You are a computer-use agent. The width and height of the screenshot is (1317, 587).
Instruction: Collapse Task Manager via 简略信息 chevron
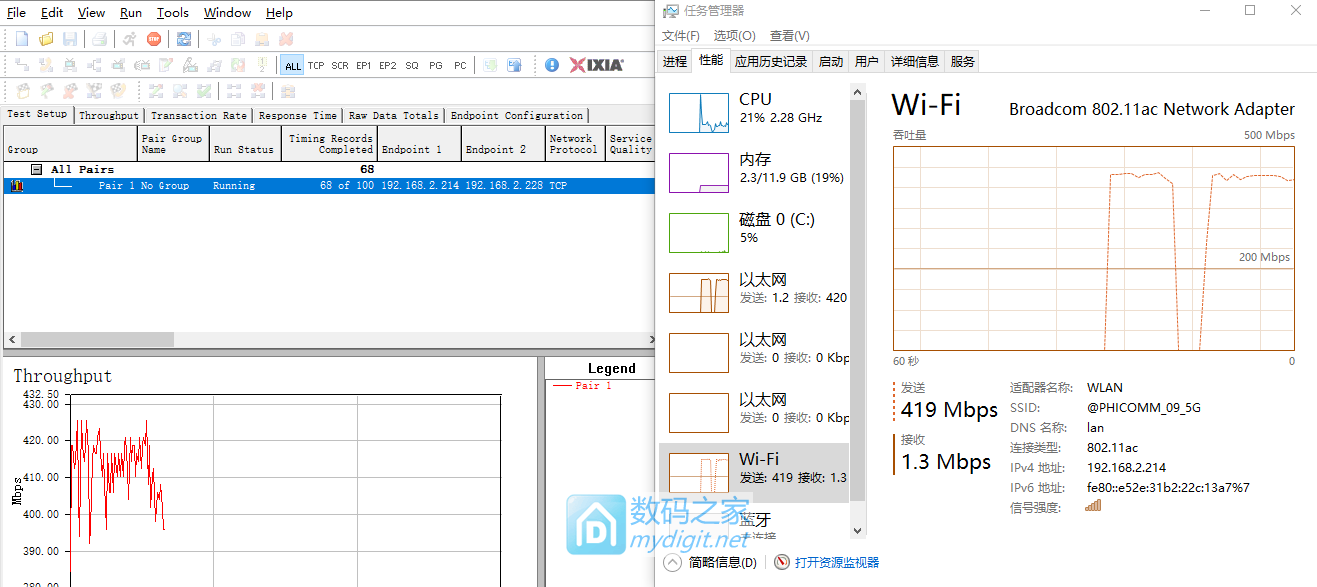pyautogui.click(x=673, y=562)
